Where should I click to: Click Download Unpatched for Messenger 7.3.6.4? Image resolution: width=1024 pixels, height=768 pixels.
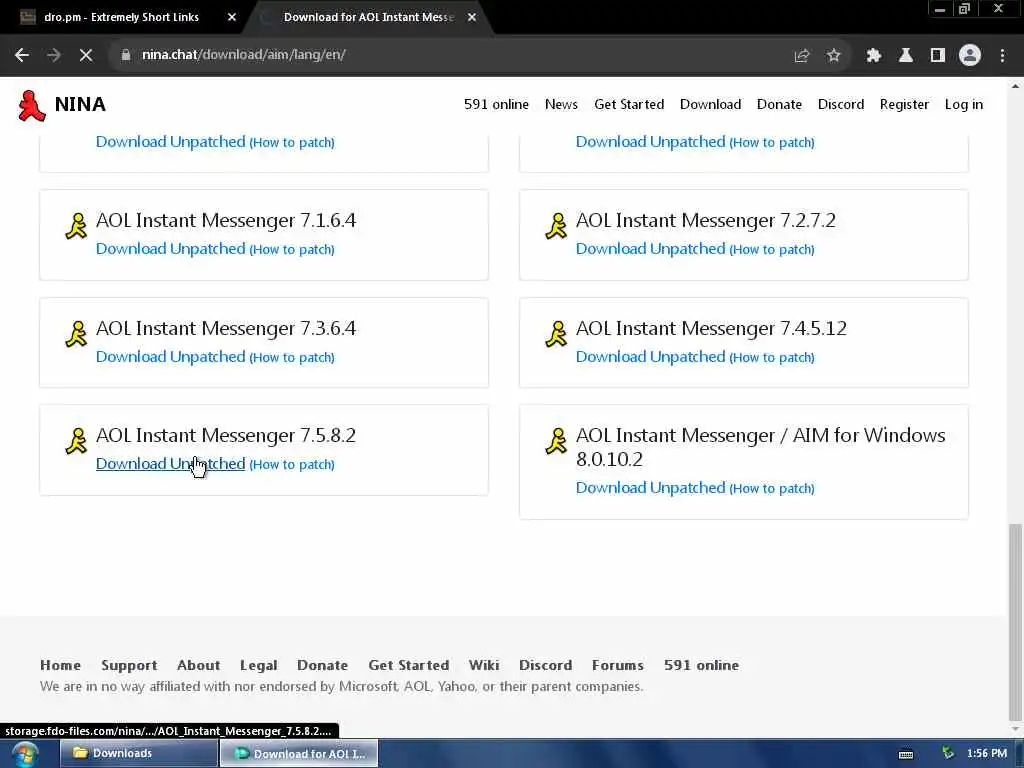click(x=170, y=357)
